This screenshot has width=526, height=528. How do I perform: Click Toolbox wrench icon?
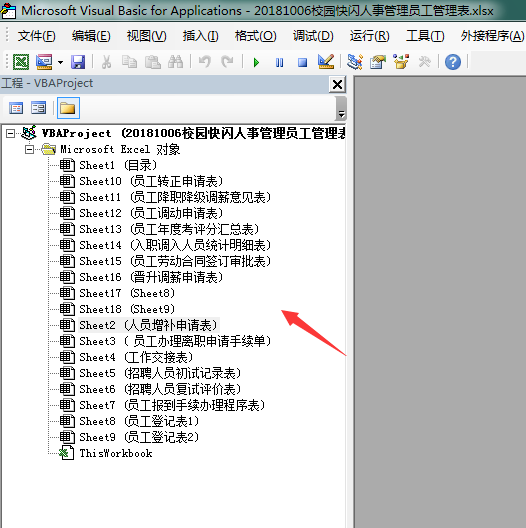[x=424, y=62]
